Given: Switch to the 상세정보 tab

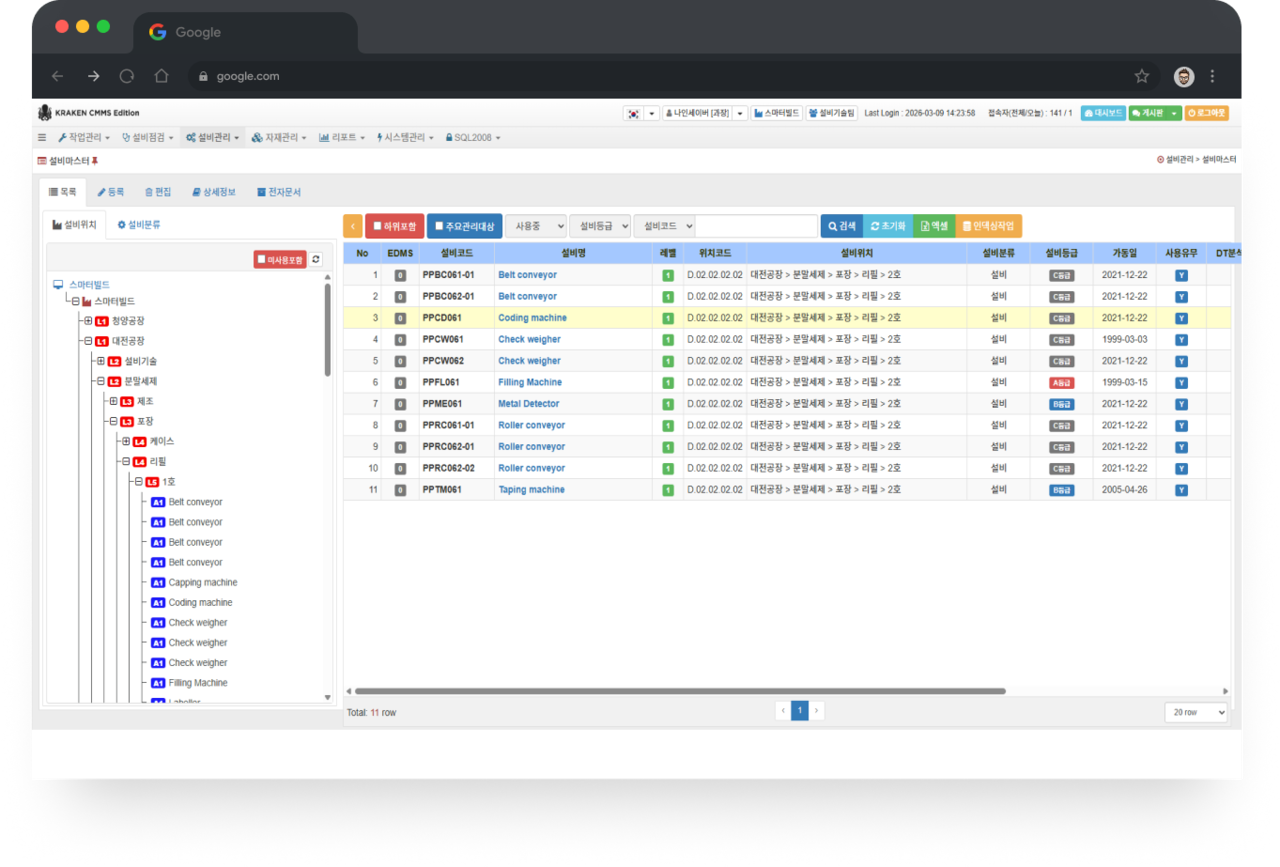Looking at the screenshot, I should coord(214,192).
